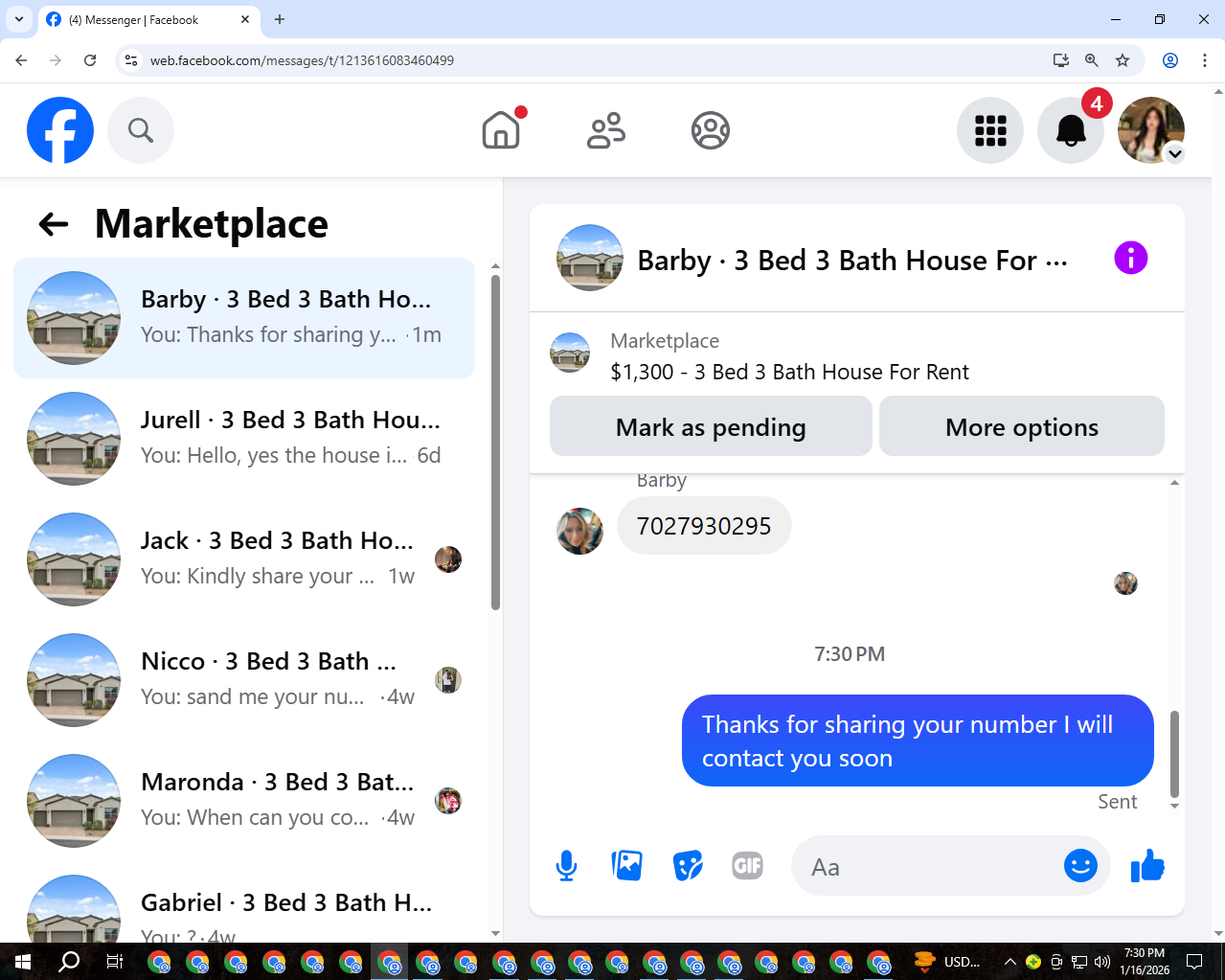Screen dimensions: 1225x980
Task: Open Windows taskbar search
Action: coord(69,962)
